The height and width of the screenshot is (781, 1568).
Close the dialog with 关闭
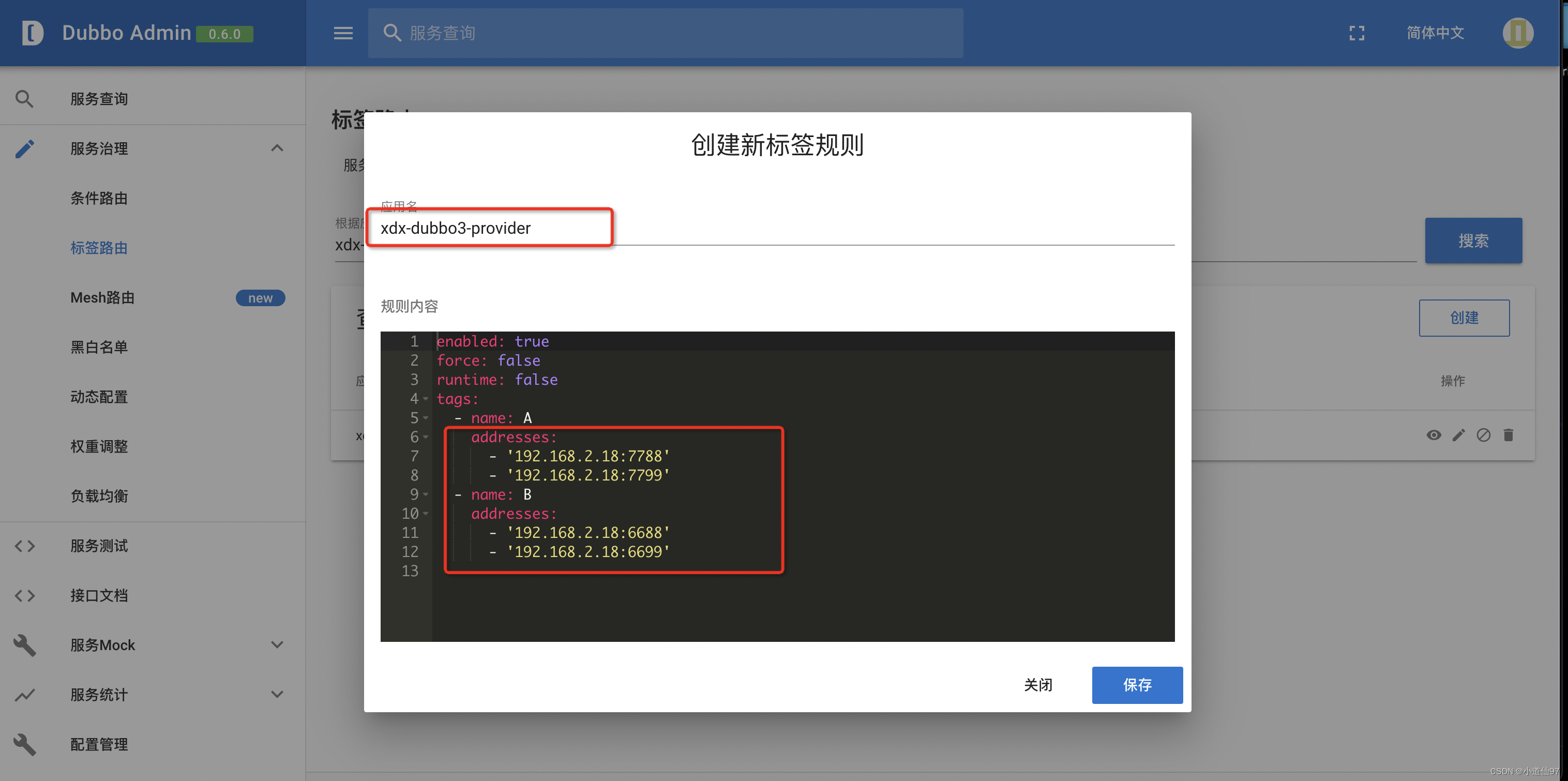(x=1038, y=685)
